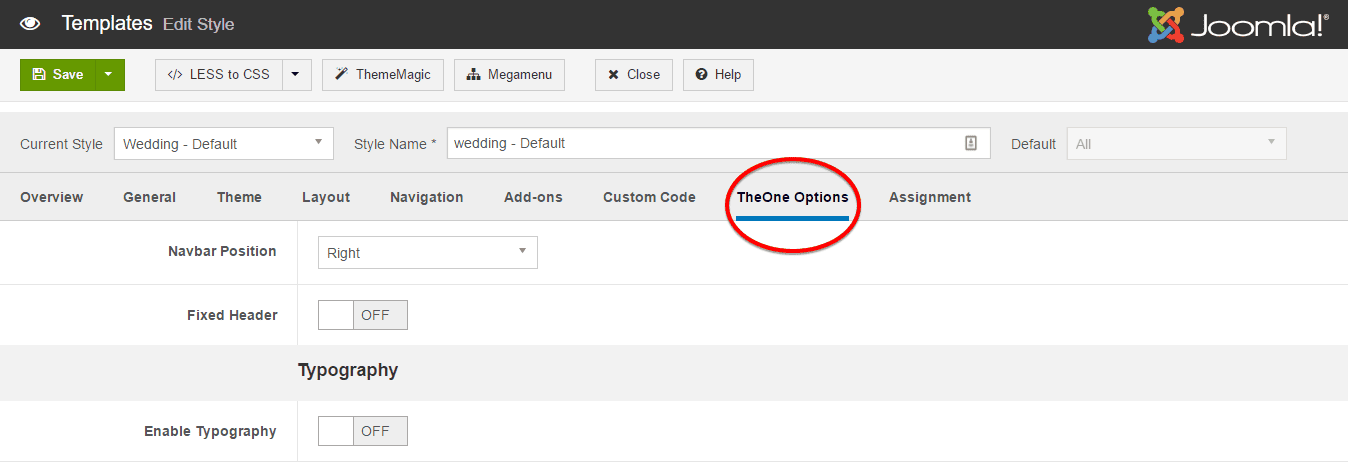The image size is (1348, 464).
Task: Click the green Save button
Action: tap(58, 75)
